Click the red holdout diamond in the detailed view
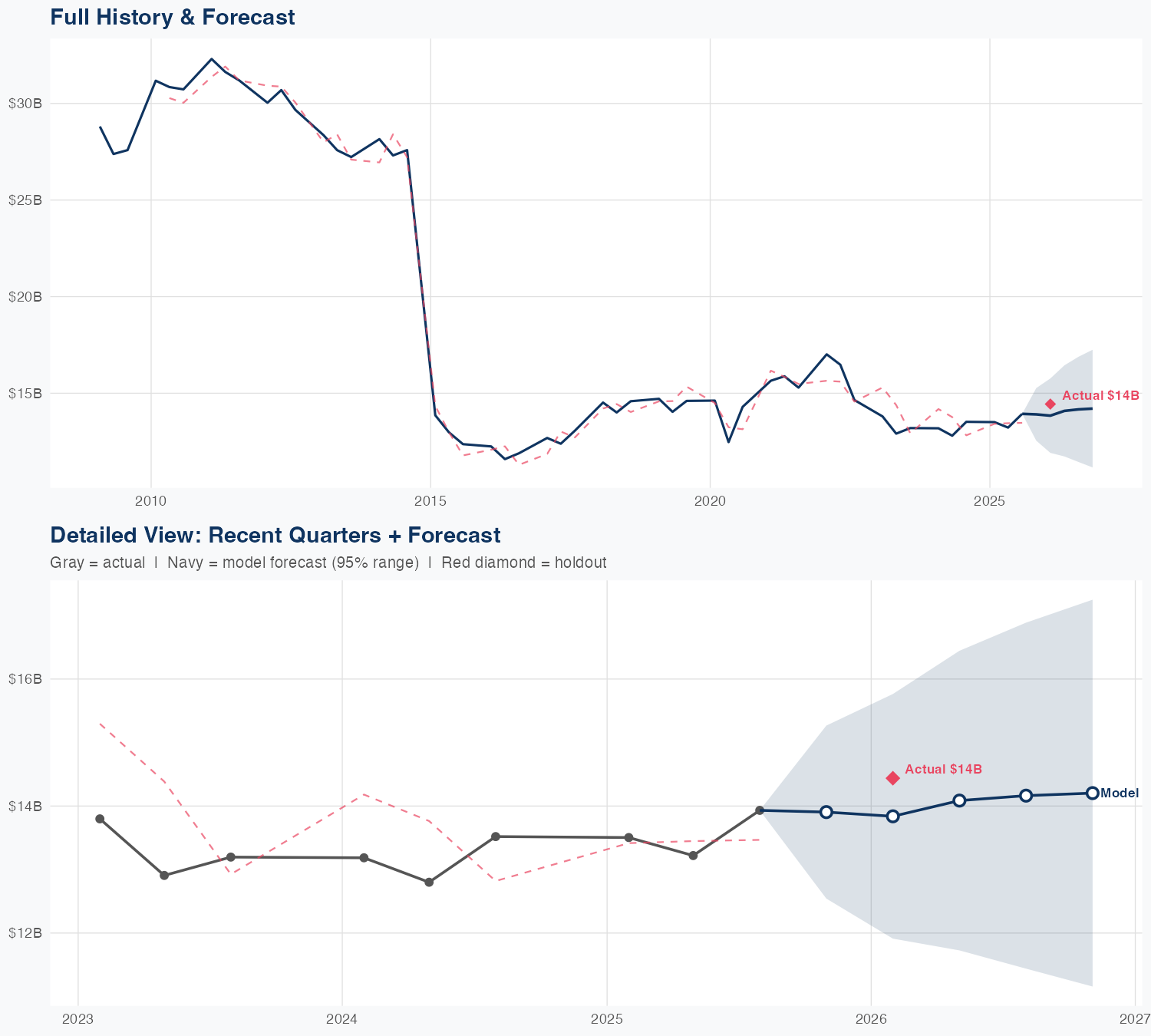1151x1036 pixels. coord(892,778)
